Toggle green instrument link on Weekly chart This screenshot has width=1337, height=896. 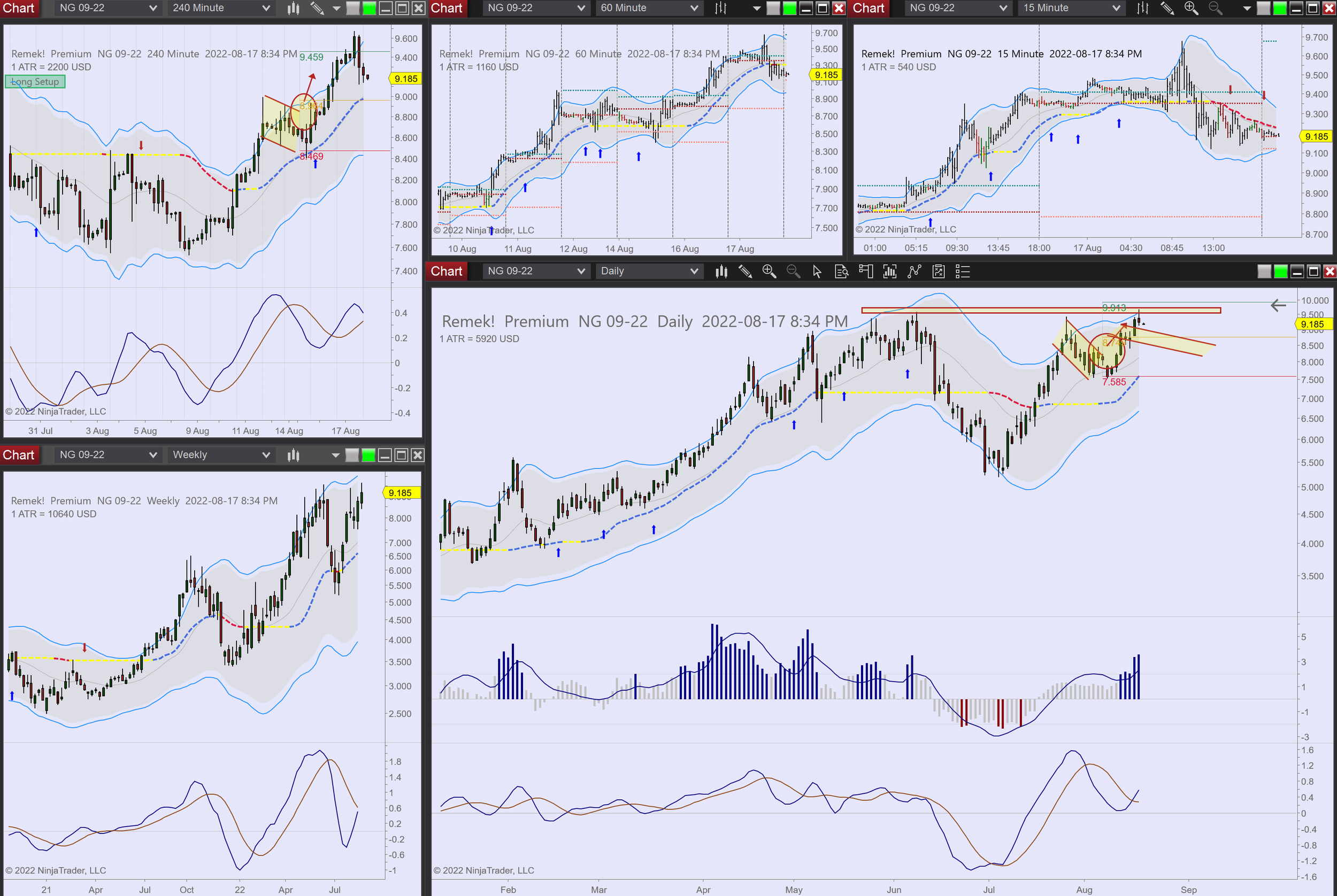368,455
